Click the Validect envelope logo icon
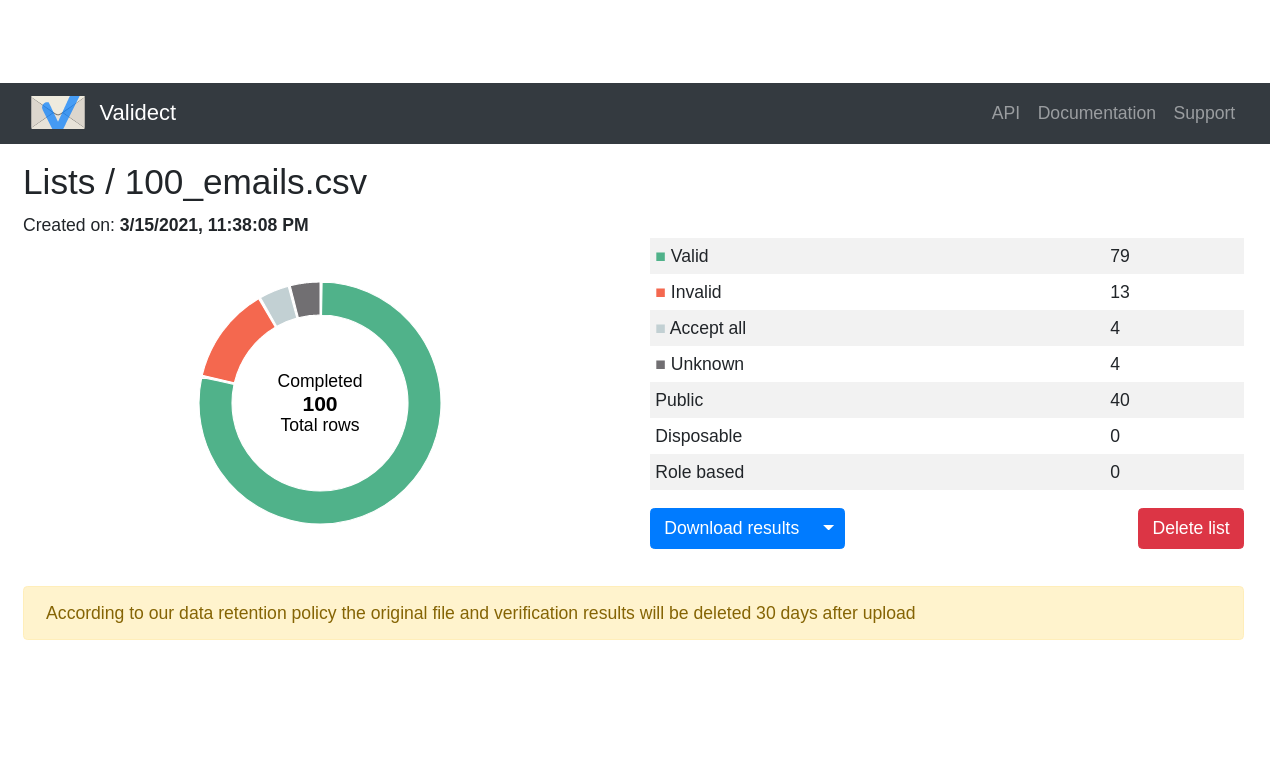The image size is (1270, 760). tap(58, 113)
